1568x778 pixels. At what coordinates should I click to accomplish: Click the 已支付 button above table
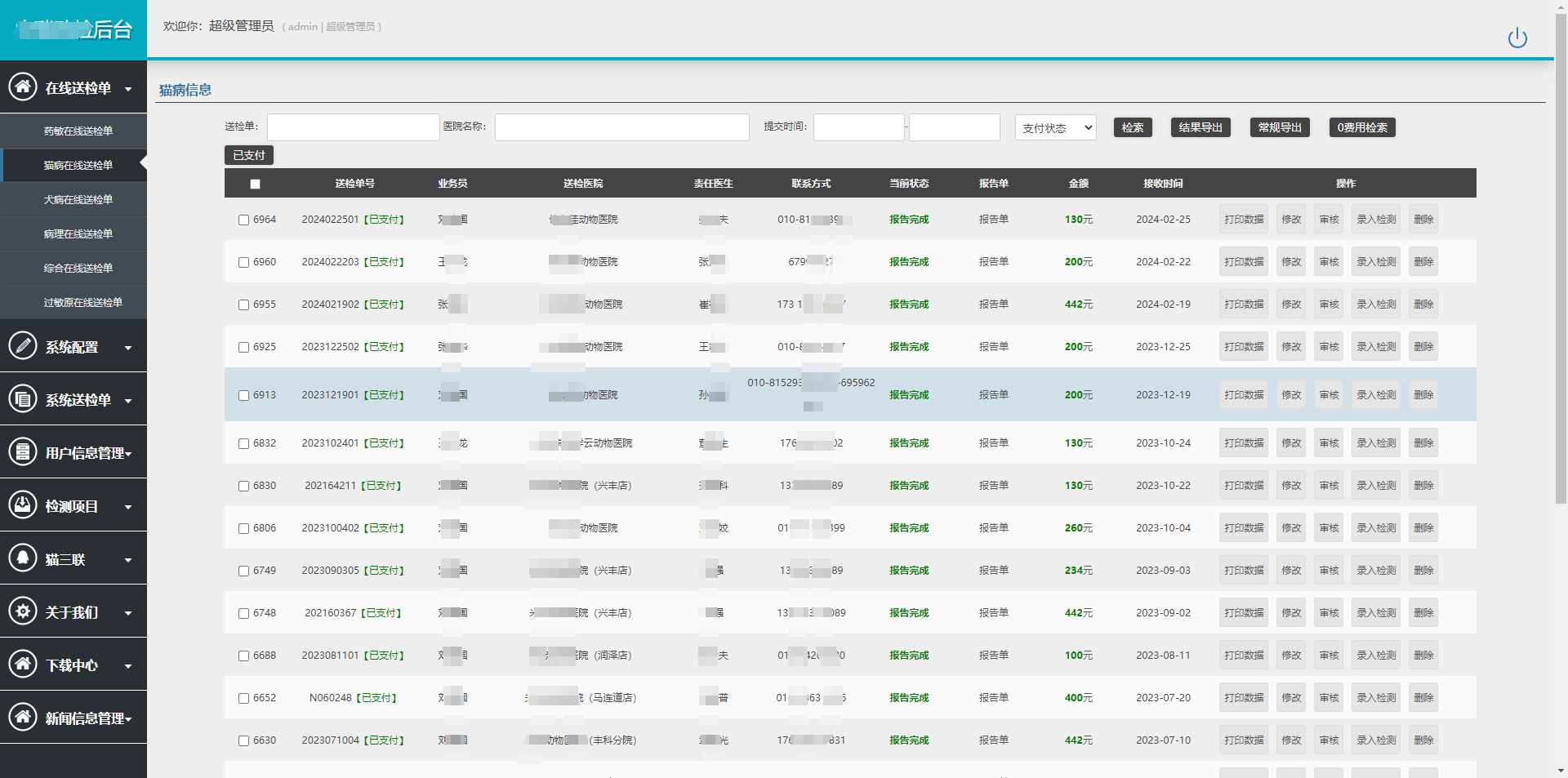249,155
